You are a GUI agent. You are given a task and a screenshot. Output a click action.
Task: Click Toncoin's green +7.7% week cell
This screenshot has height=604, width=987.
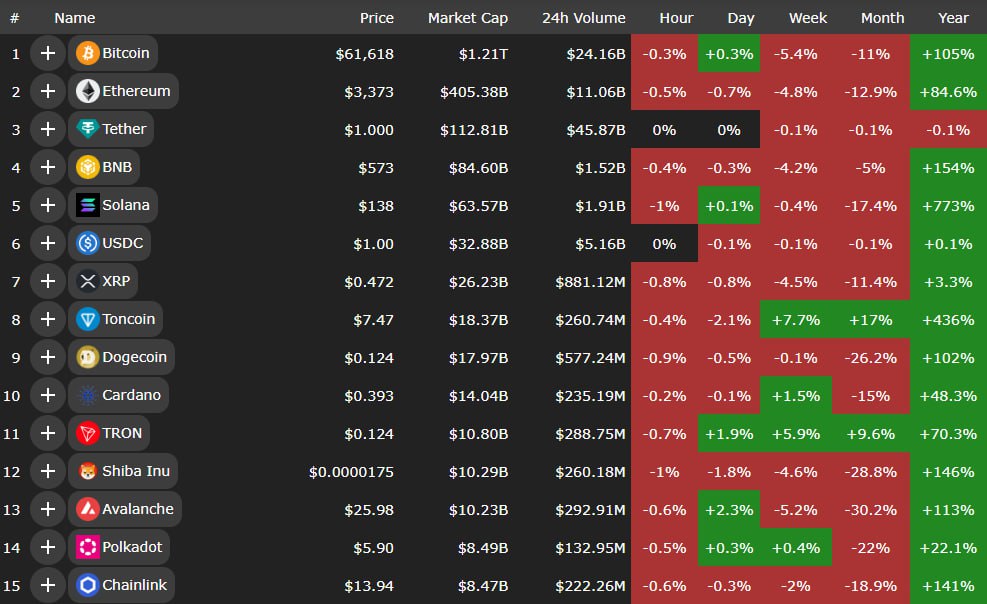796,319
